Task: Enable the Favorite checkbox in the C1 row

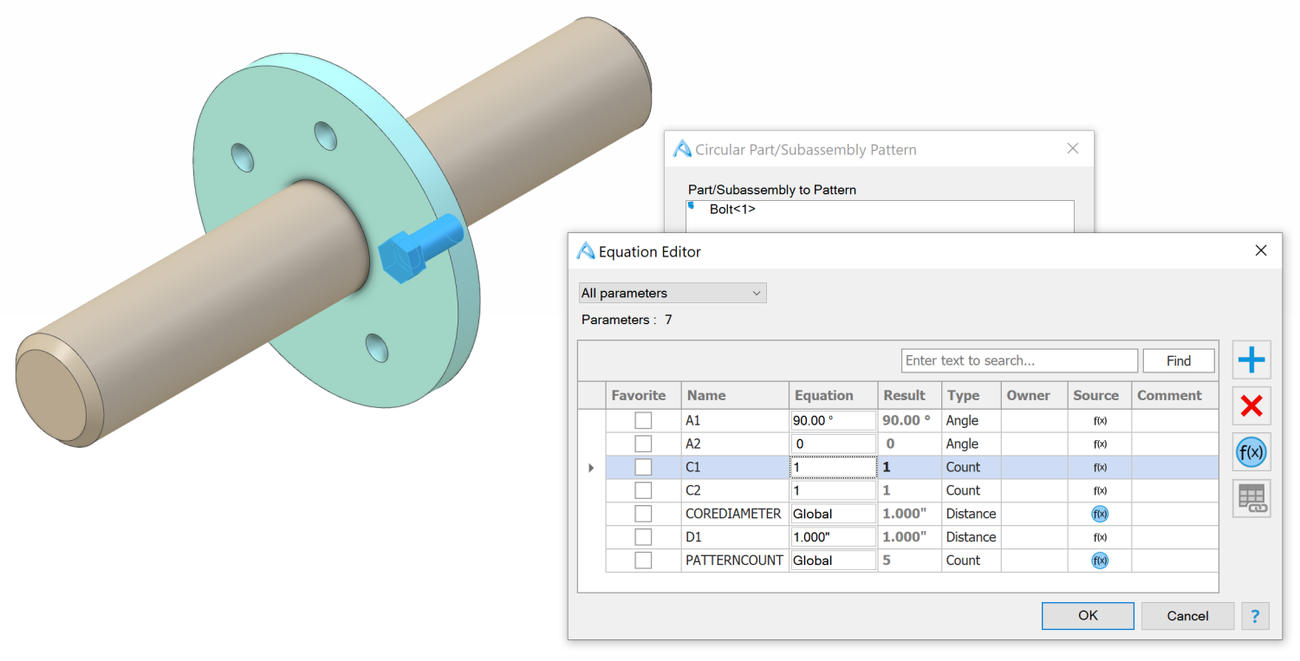Action: click(643, 467)
